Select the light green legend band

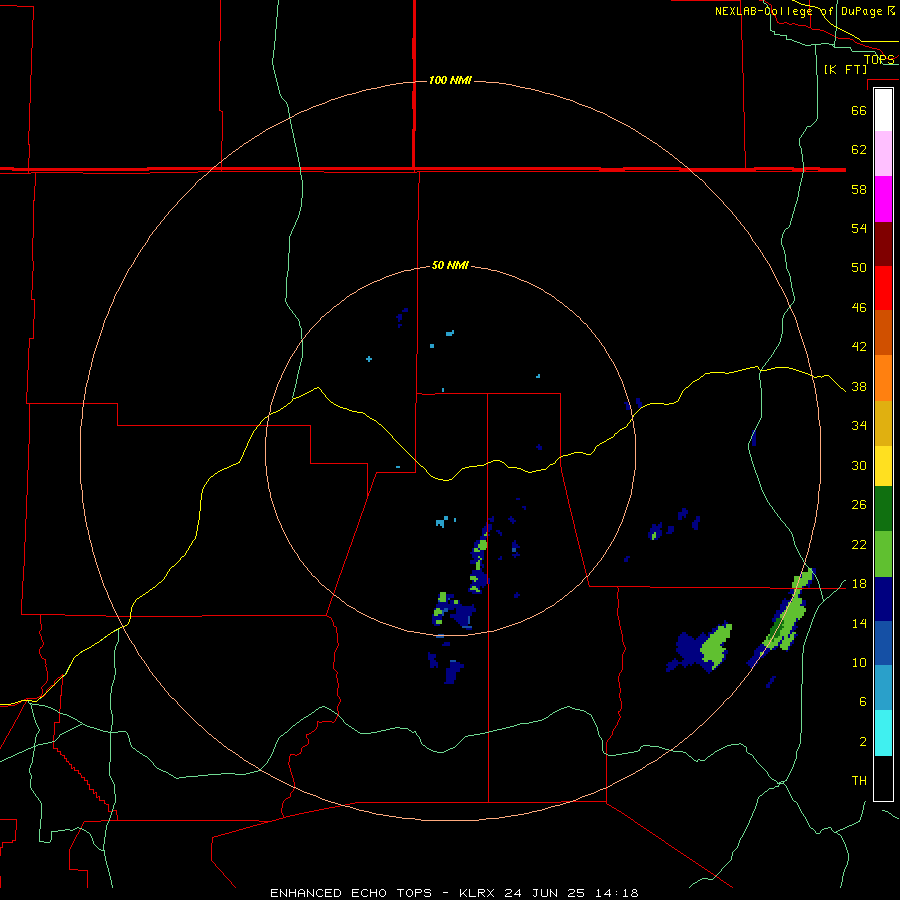pos(883,554)
